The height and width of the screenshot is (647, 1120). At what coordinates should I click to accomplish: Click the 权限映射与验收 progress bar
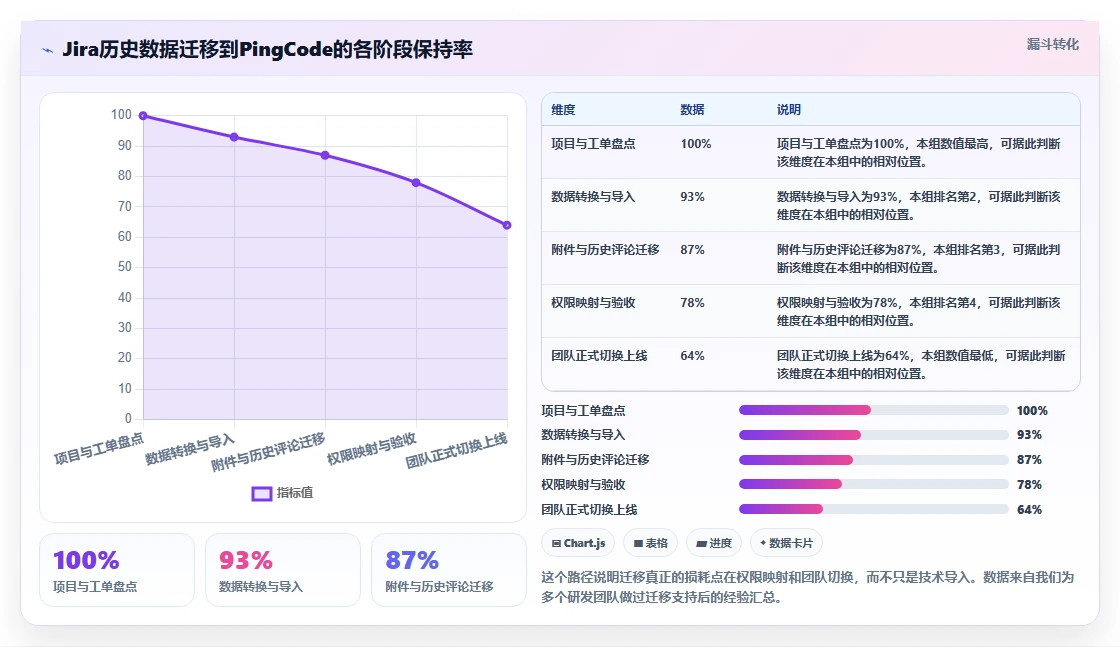[x=874, y=484]
